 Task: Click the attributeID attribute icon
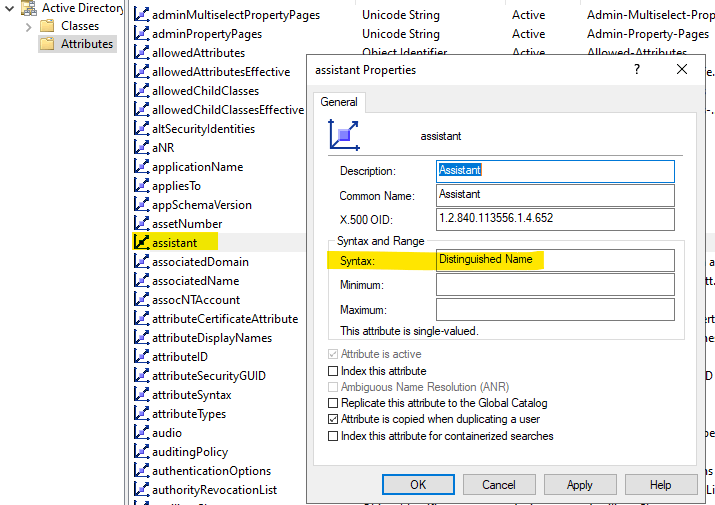141,356
